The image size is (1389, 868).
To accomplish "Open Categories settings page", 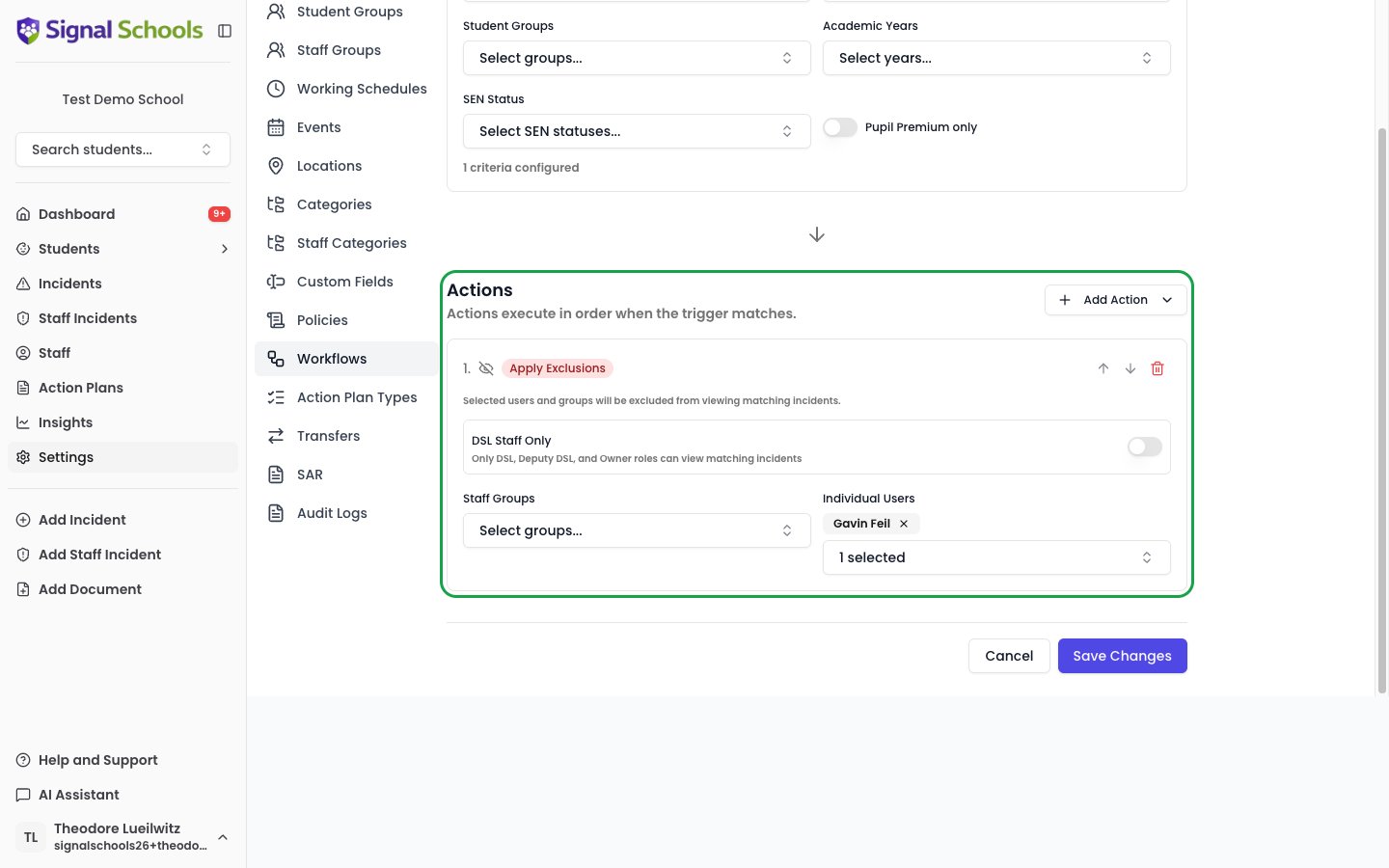I will [347, 204].
